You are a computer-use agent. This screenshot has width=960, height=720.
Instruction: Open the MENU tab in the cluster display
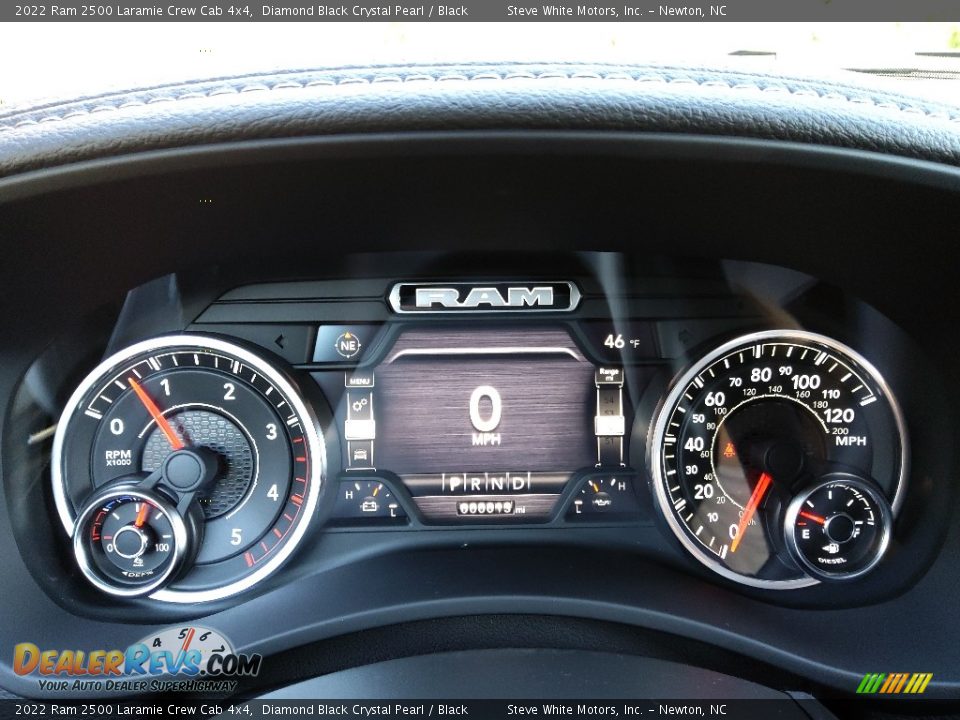tap(359, 380)
